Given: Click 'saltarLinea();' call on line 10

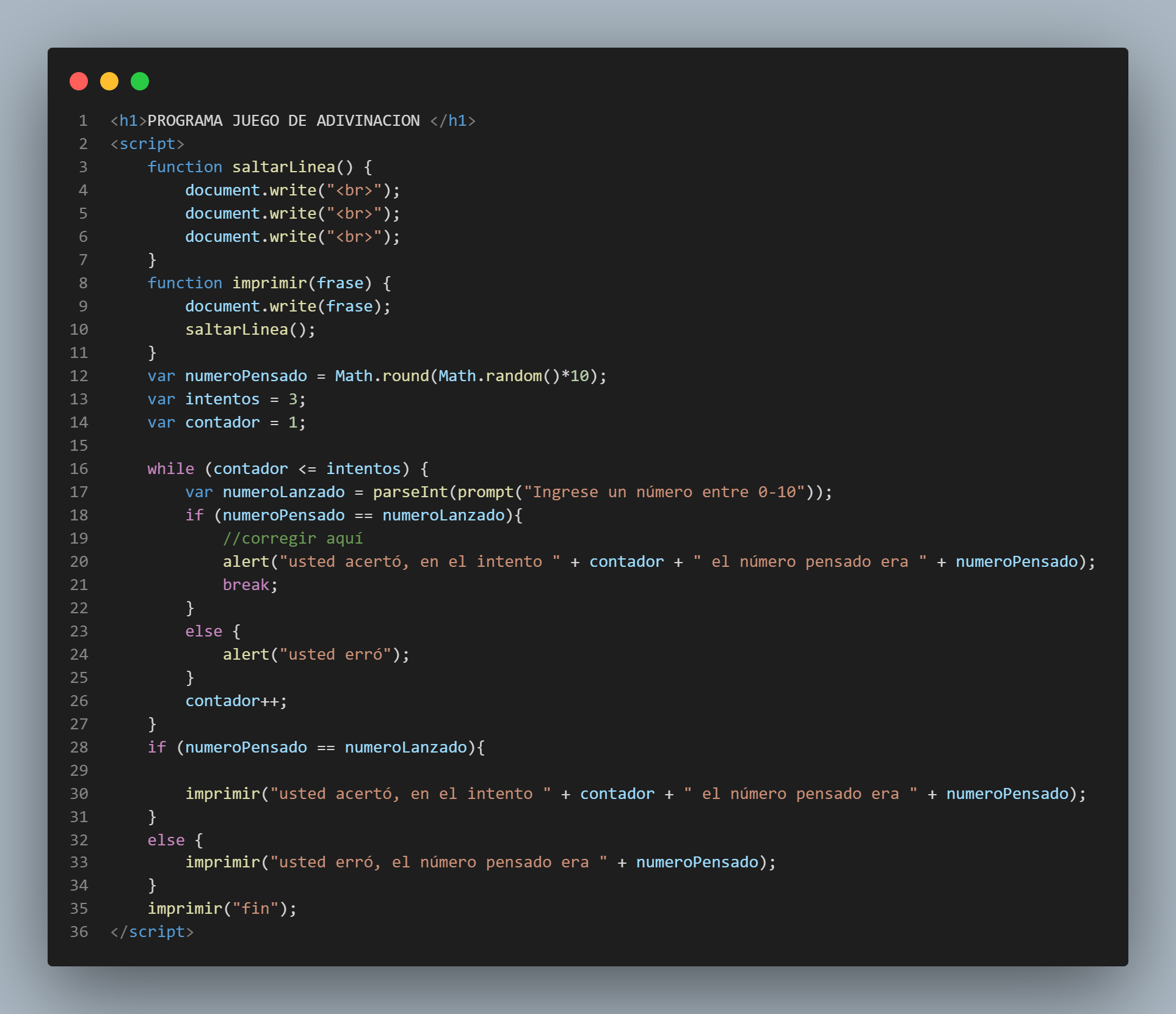Looking at the screenshot, I should pos(250,329).
